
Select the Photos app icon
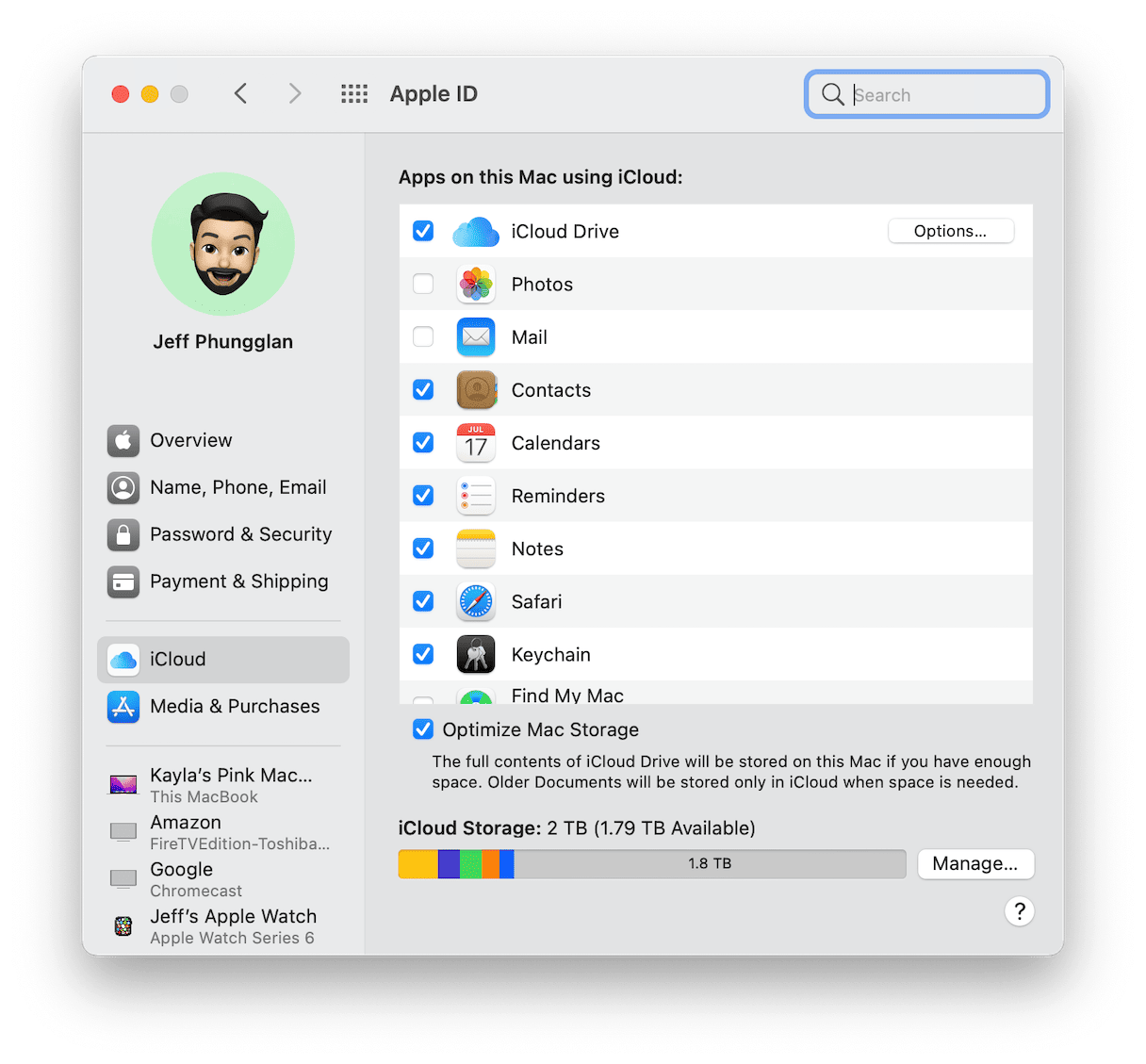coord(476,284)
